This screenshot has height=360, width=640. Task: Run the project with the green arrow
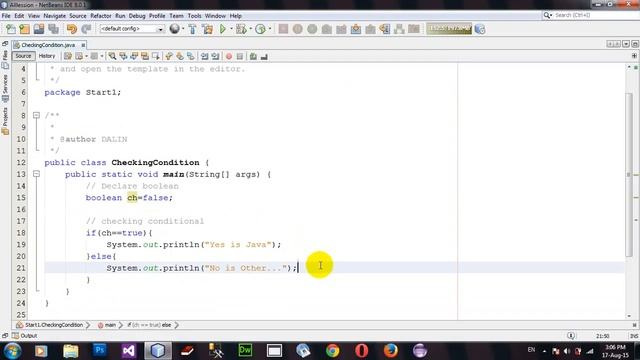click(x=223, y=29)
